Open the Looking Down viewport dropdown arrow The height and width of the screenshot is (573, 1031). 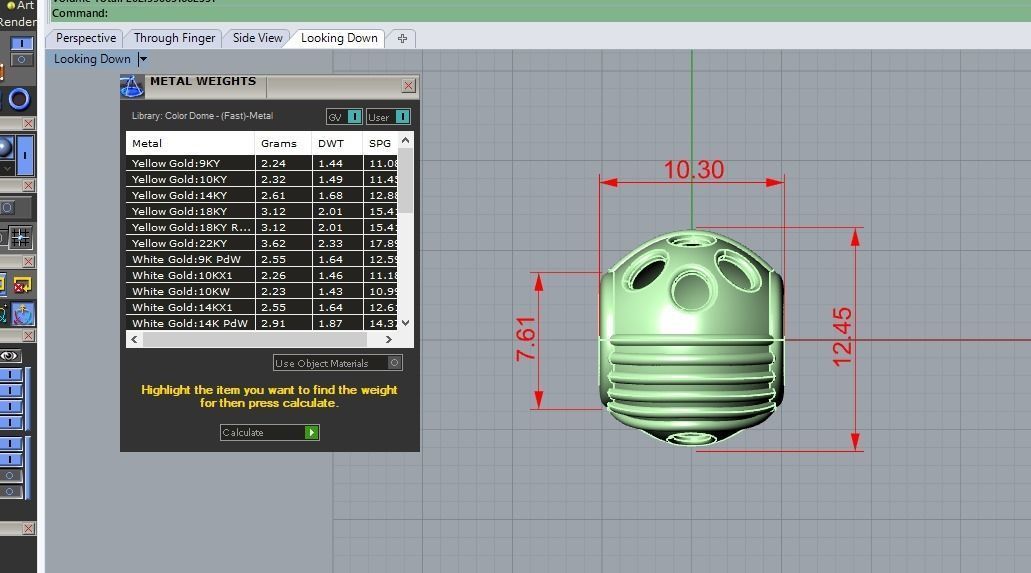pos(143,59)
